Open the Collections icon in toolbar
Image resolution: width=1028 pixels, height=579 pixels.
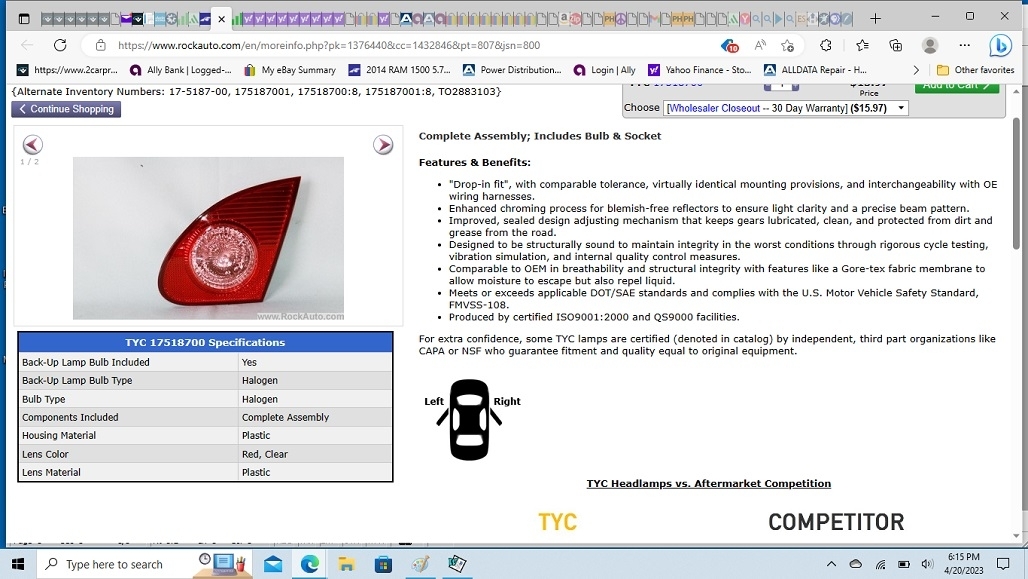click(x=896, y=45)
